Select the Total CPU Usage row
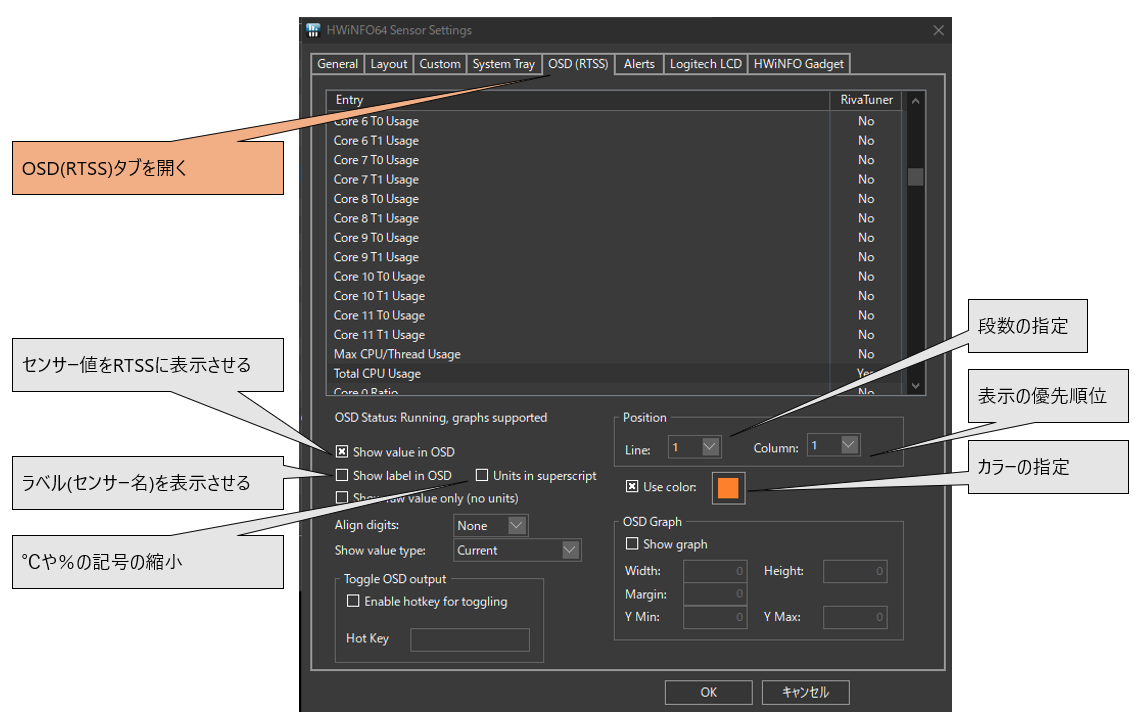The image size is (1144, 720). click(x=614, y=373)
